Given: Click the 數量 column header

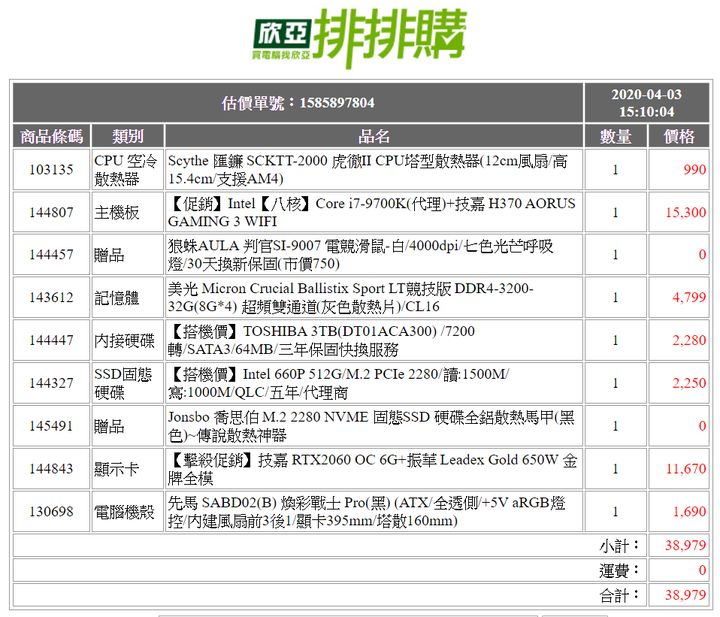Looking at the screenshot, I should [615, 136].
